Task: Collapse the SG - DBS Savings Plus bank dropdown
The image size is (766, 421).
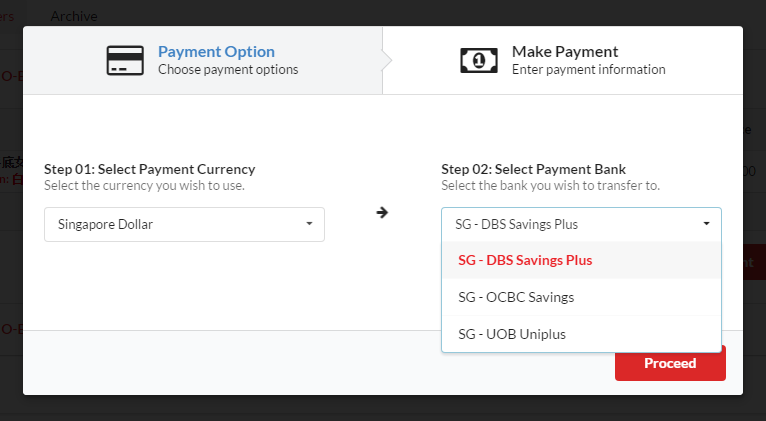Action: 581,224
